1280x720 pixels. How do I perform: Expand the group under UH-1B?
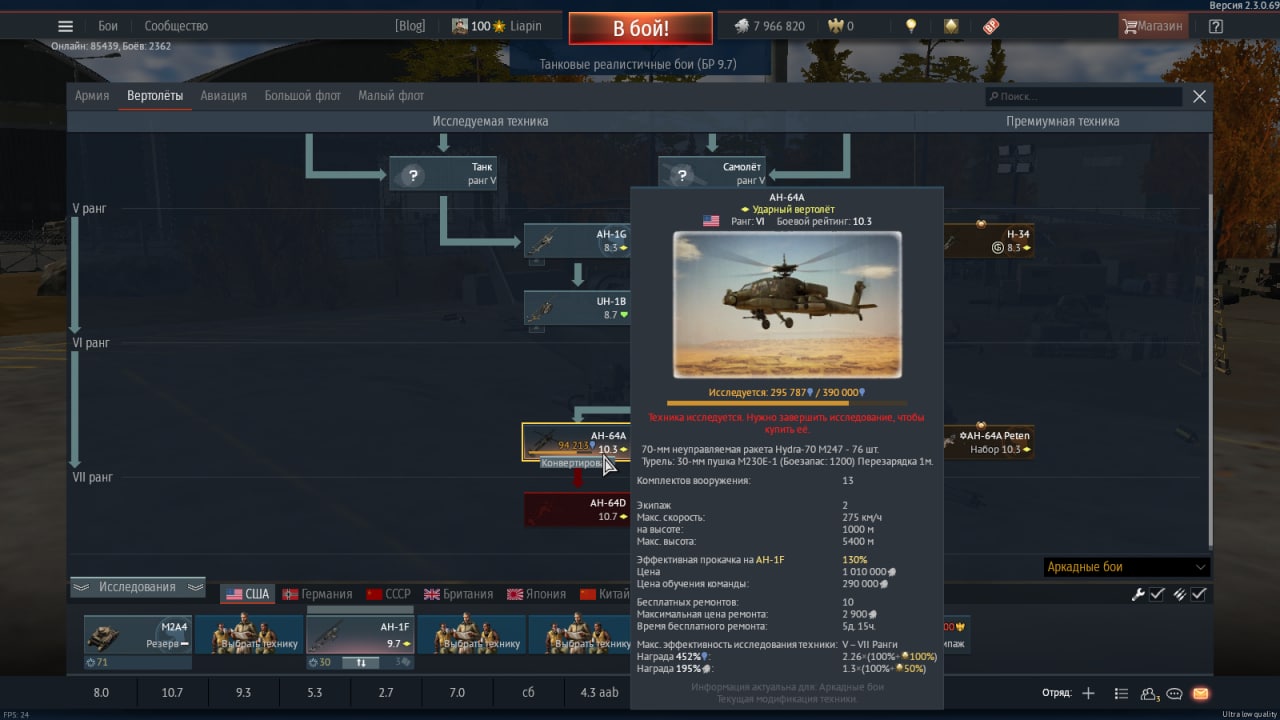point(537,329)
